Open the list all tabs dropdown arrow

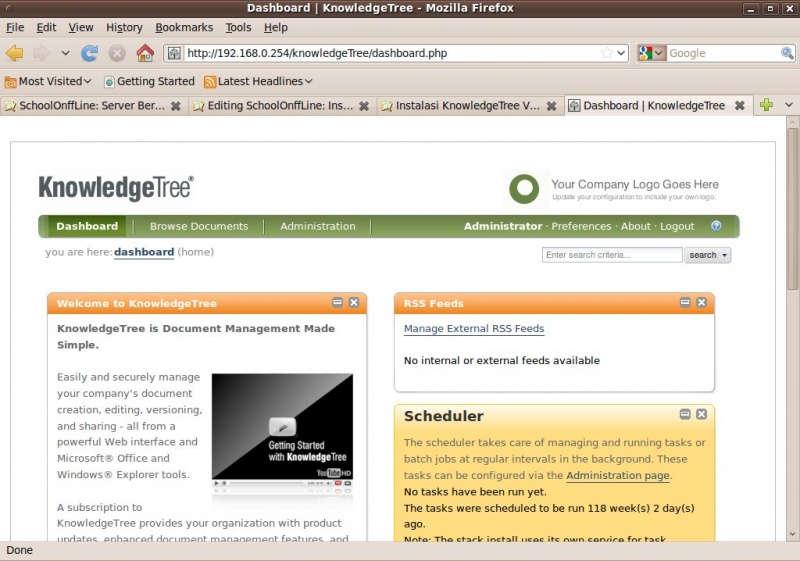tap(789, 105)
